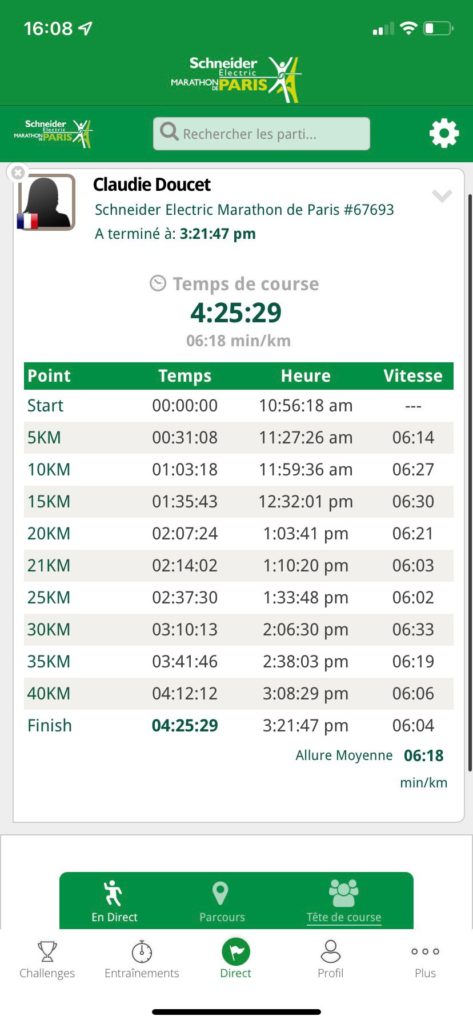Screen dimensions: 473x1024
Task: Open Tête de course group icon
Action: [x=344, y=893]
